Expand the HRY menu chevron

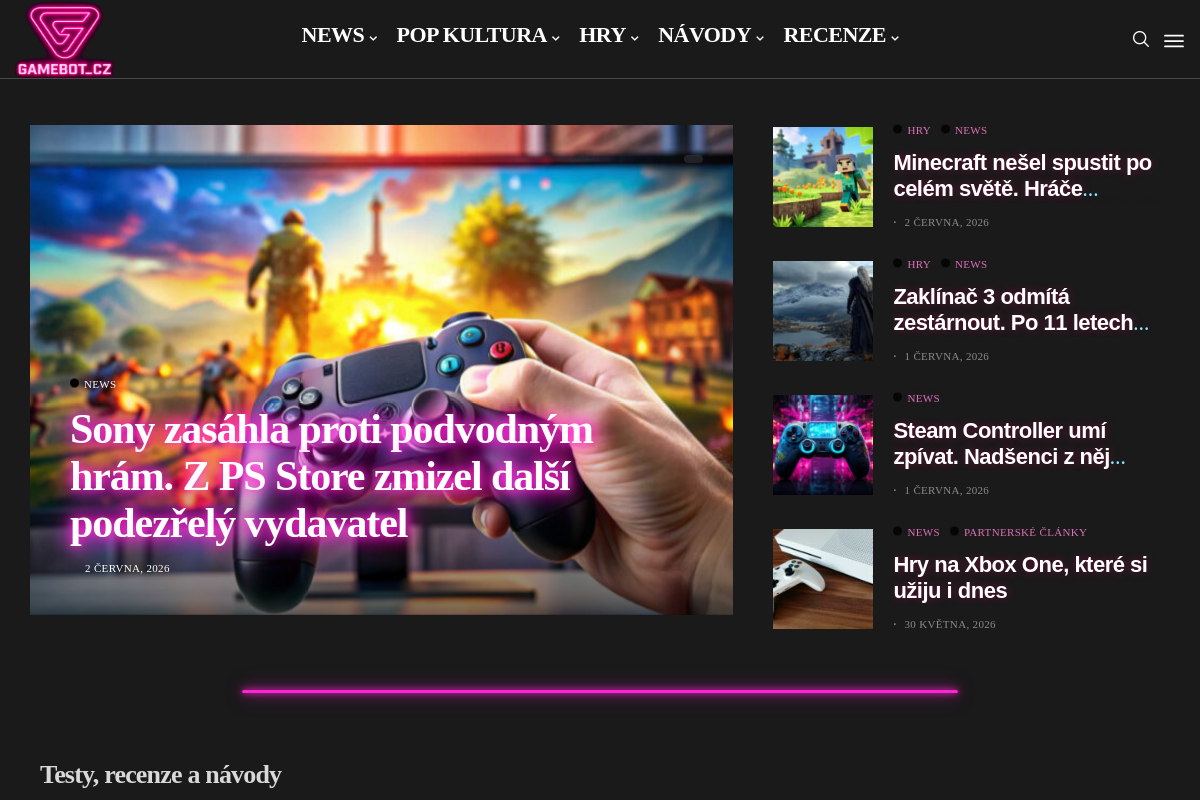click(635, 37)
